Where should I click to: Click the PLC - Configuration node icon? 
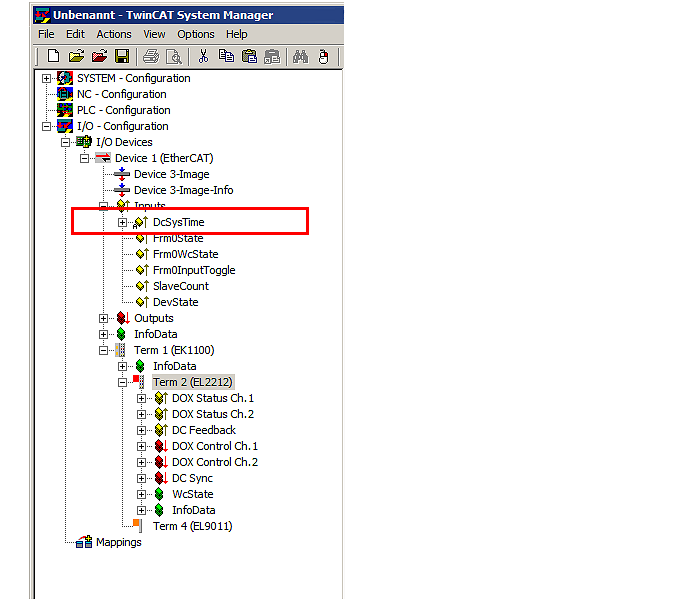pyautogui.click(x=65, y=110)
